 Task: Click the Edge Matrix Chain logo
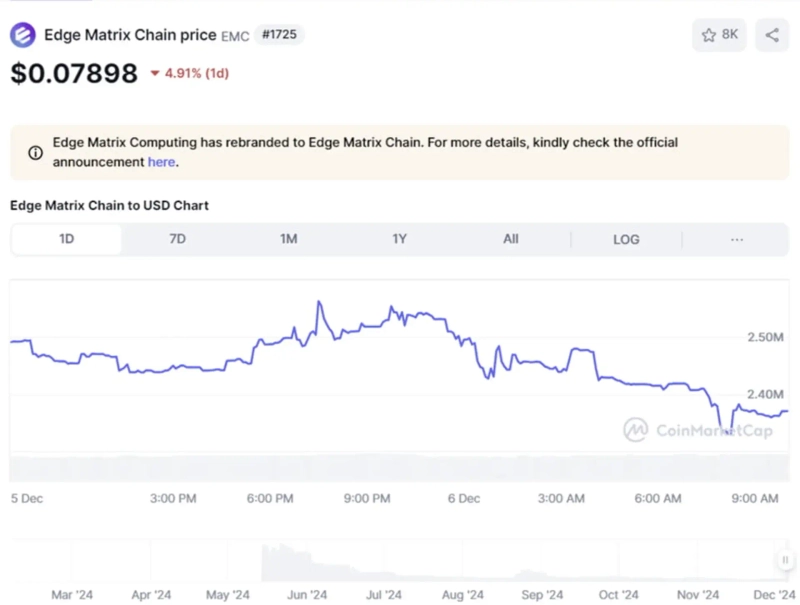[x=22, y=36]
